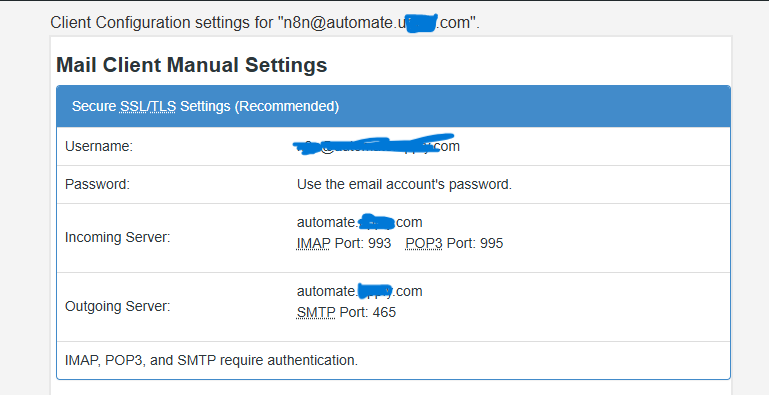Image resolution: width=769 pixels, height=395 pixels.
Task: Click the redacted username email value
Action: click(x=377, y=145)
